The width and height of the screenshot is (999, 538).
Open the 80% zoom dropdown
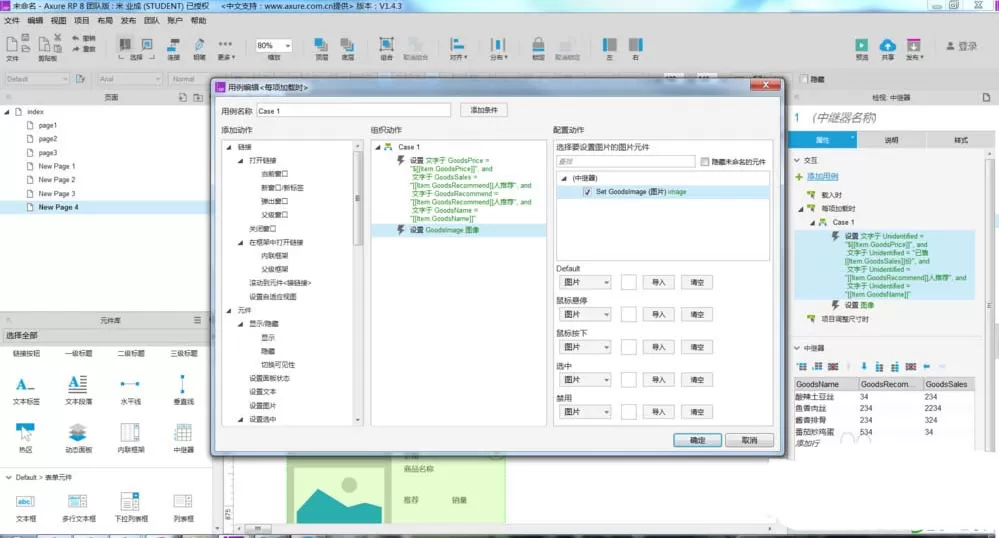coord(274,45)
